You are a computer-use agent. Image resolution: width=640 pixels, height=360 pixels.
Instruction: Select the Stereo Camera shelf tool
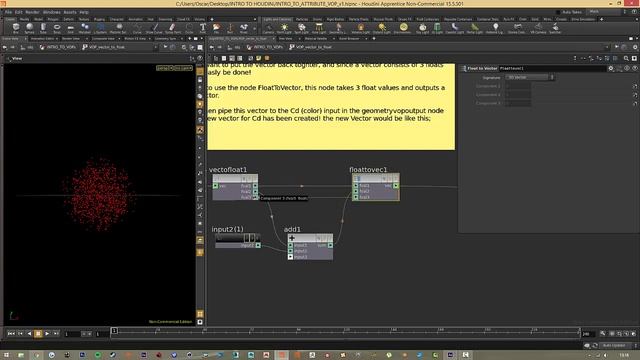tap(517, 28)
